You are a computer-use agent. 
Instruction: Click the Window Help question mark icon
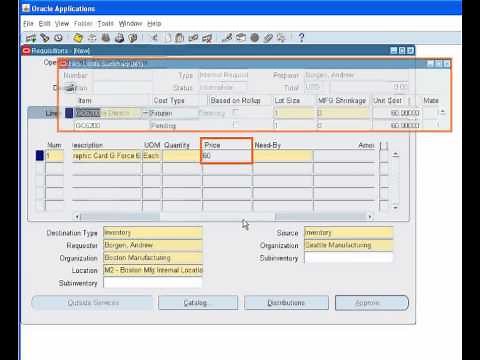click(x=301, y=38)
